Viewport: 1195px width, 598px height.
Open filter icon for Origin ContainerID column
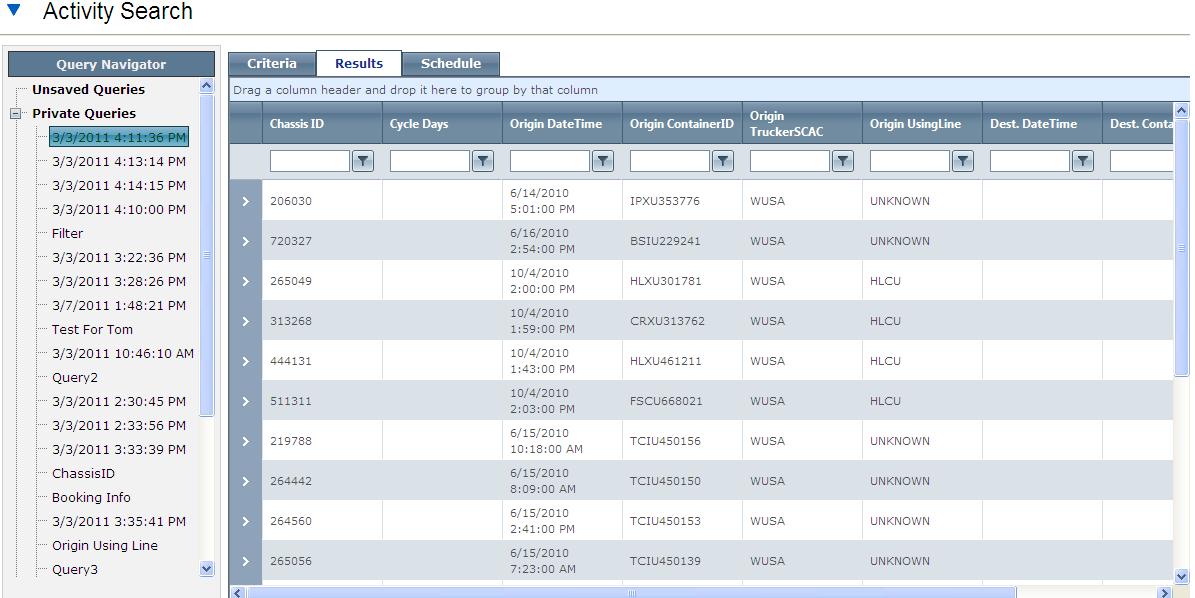tap(722, 161)
